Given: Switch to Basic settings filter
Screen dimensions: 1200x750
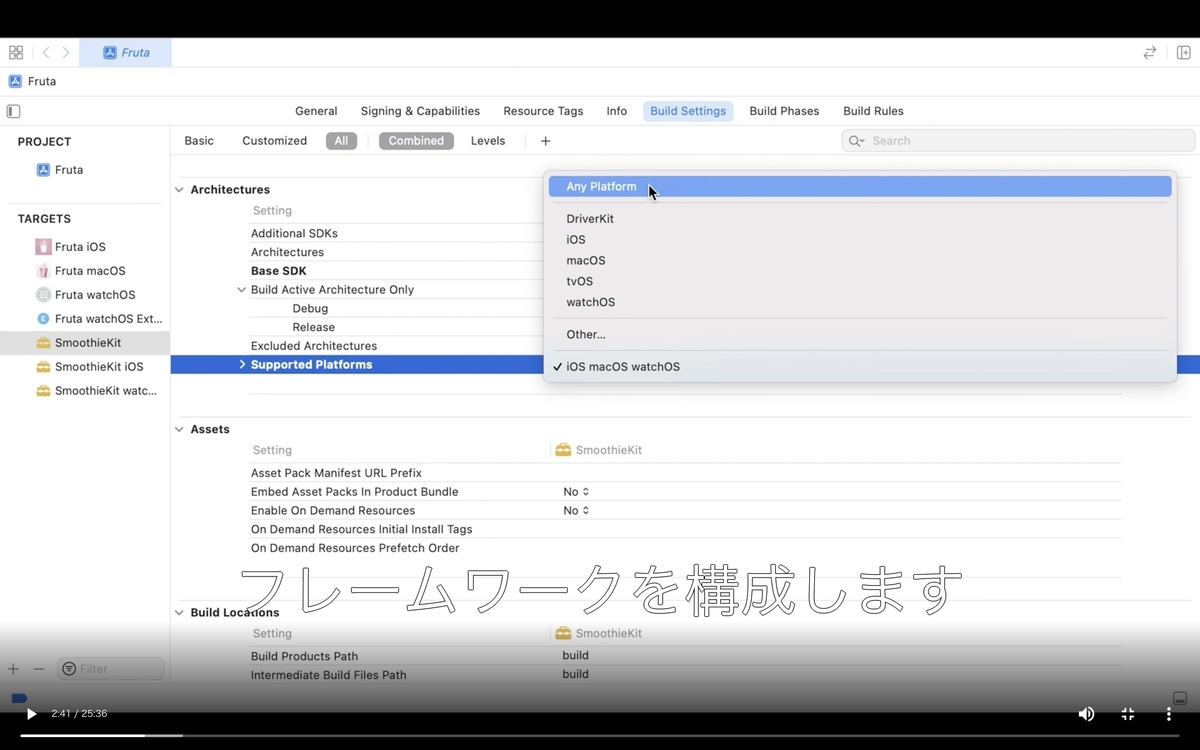Looking at the screenshot, I should tap(199, 141).
